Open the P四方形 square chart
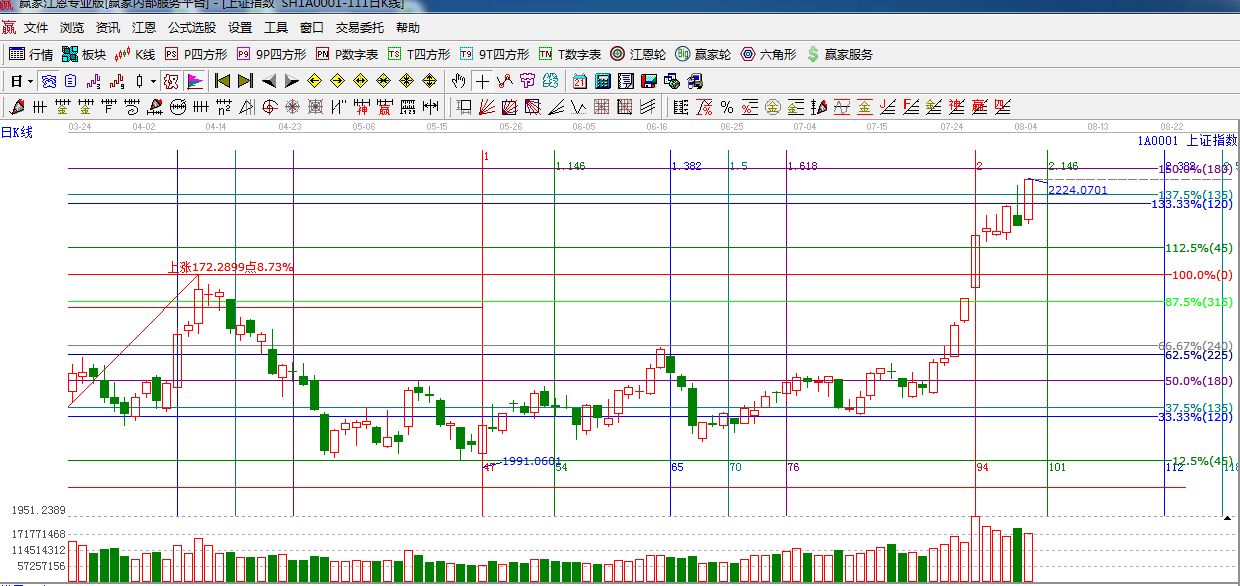The image size is (1240, 586). point(196,54)
